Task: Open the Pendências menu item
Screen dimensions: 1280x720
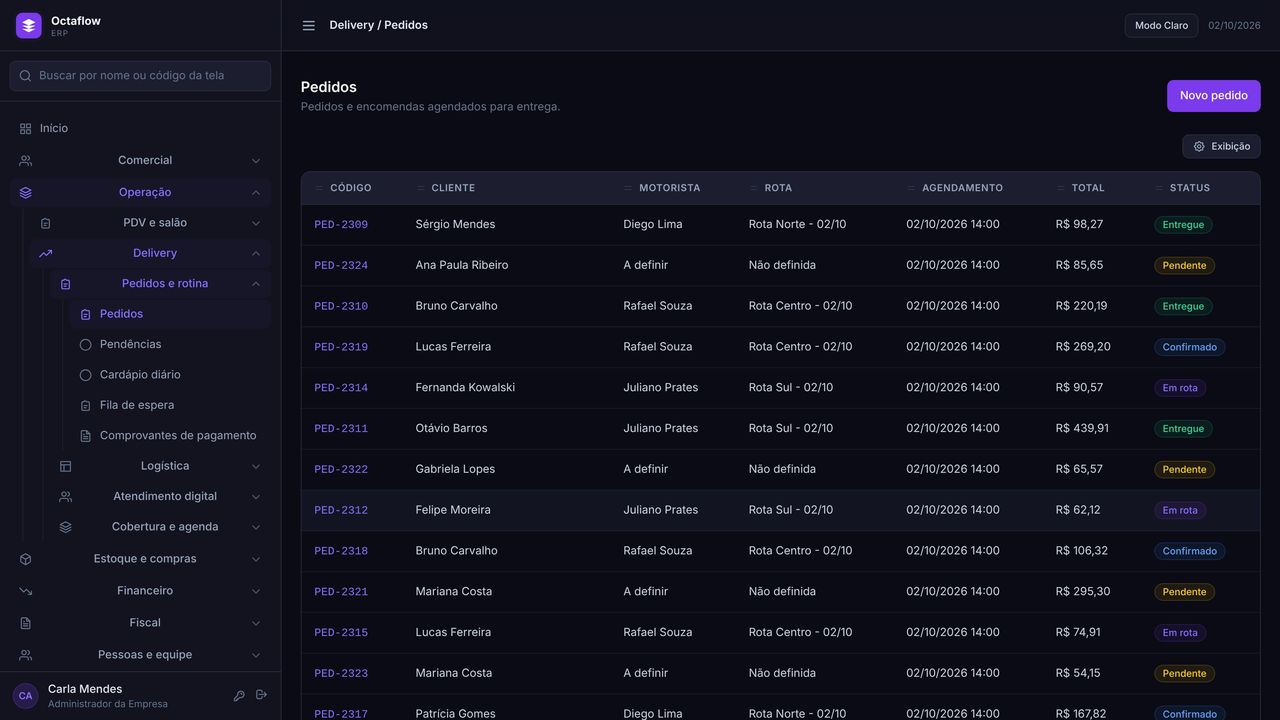Action: tap(170, 345)
